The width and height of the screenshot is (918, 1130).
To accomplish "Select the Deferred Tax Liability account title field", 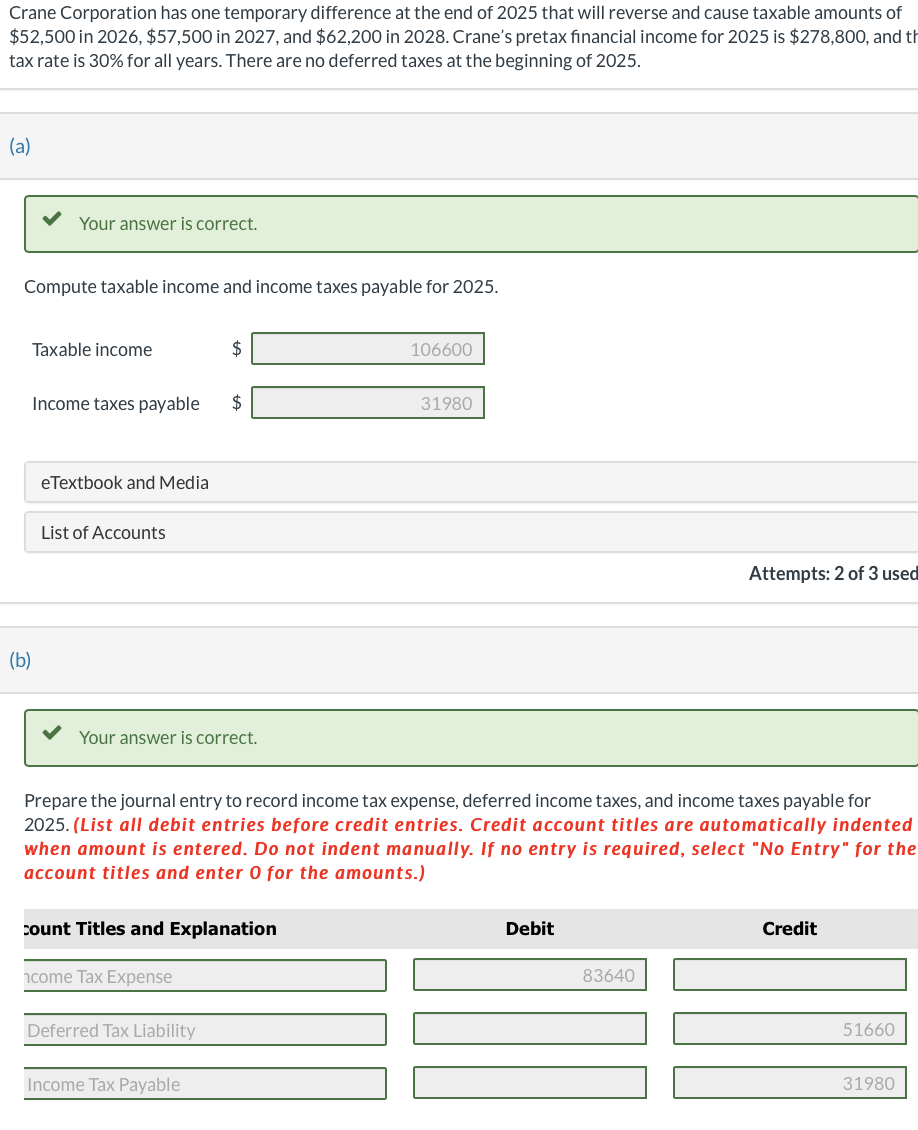I will 205,1030.
